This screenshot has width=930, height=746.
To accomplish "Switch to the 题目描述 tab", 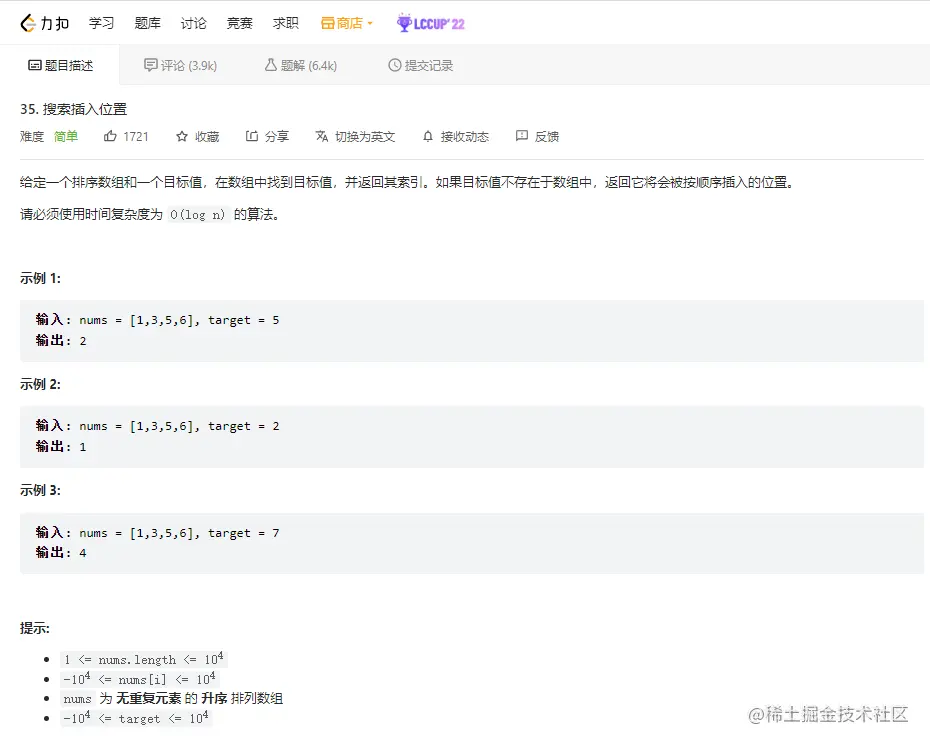I will point(60,65).
